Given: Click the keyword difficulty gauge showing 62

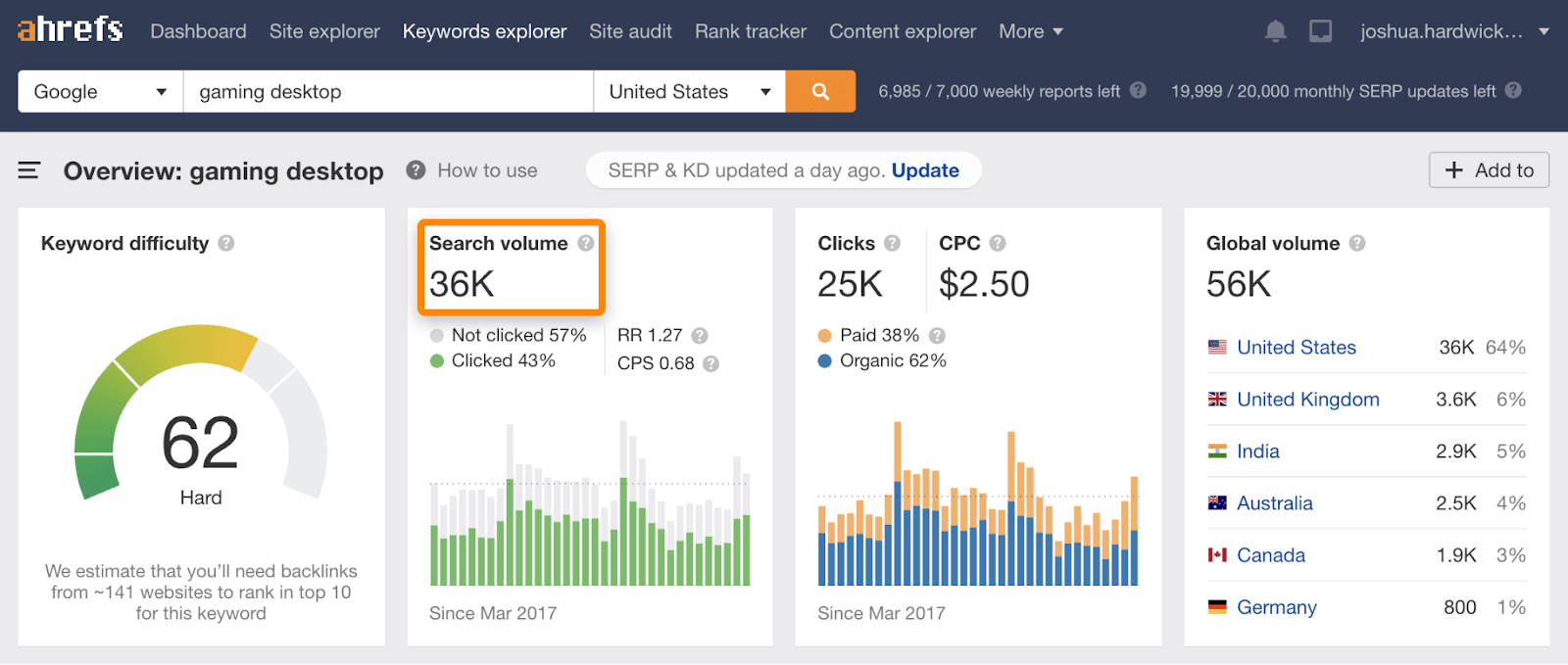Looking at the screenshot, I should [201, 412].
